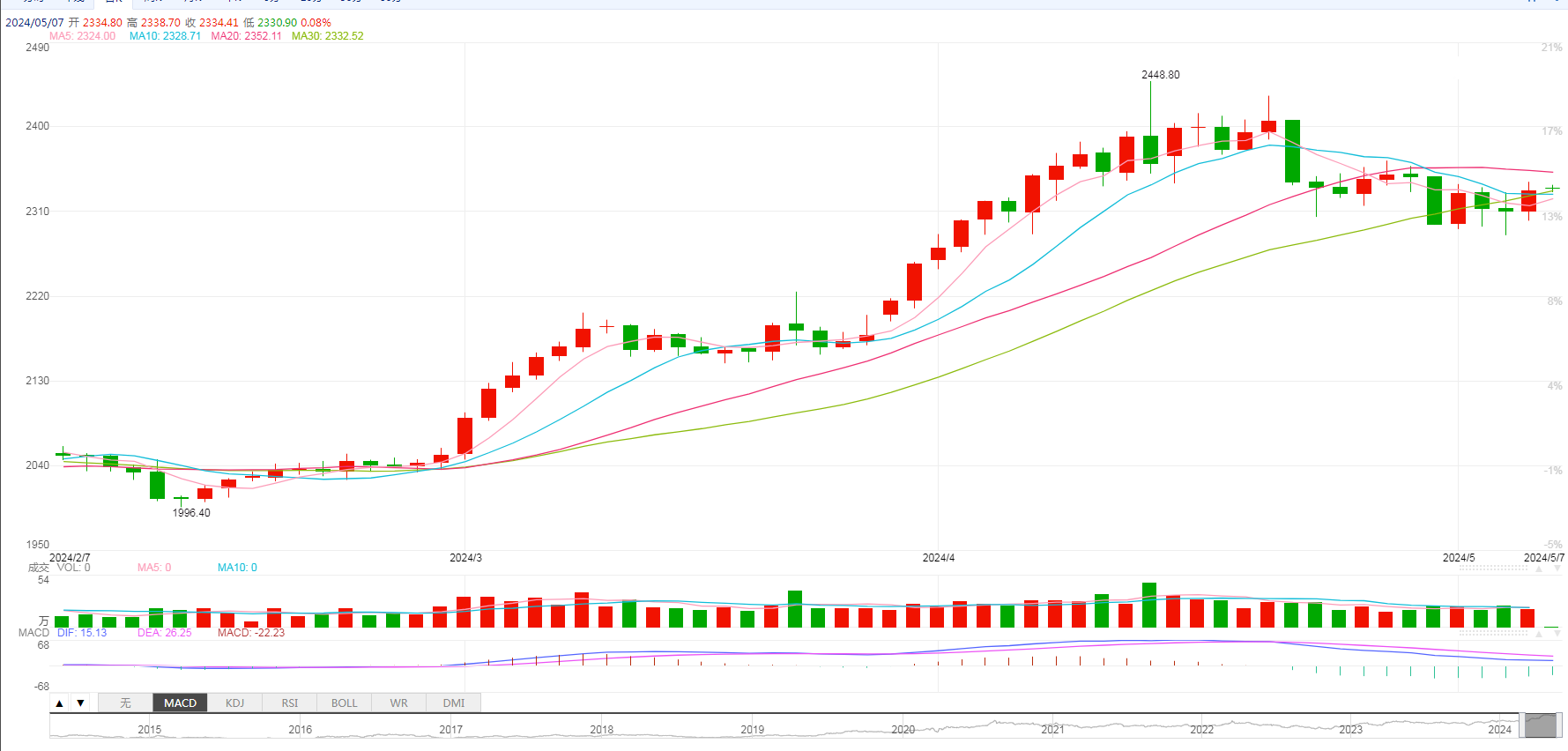This screenshot has width=1568, height=751.
Task: Click the 2024/2/7 x-axis date label
Action: tap(70, 558)
